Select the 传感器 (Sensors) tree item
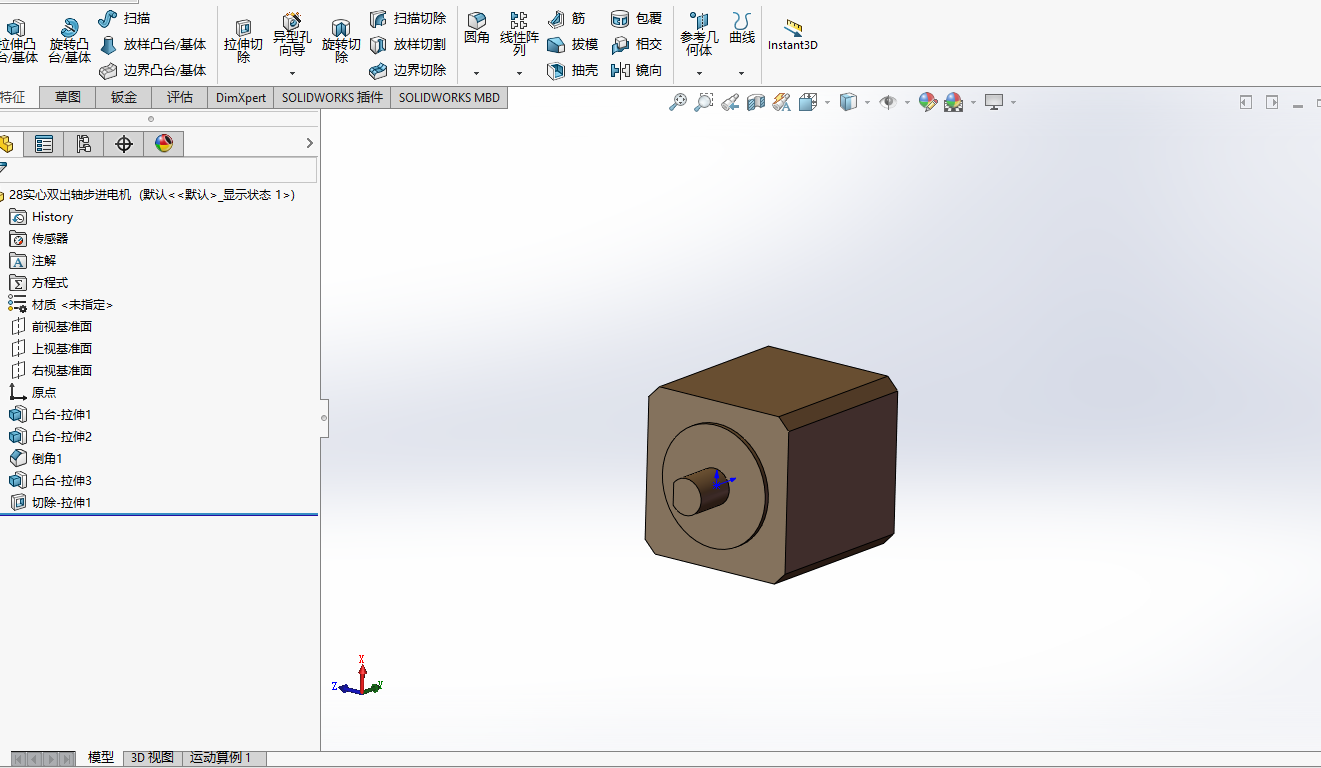The height and width of the screenshot is (768, 1321). pyautogui.click(x=39, y=238)
